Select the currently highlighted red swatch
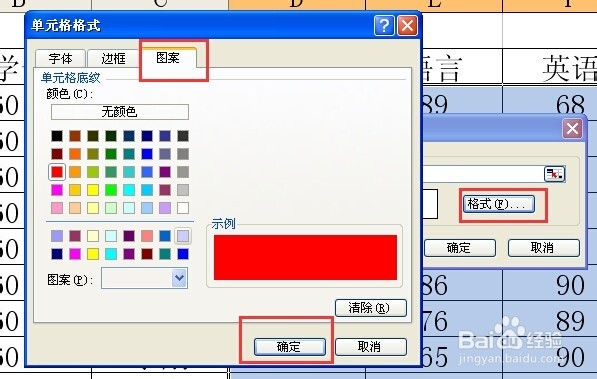597x379 pixels. coord(57,172)
